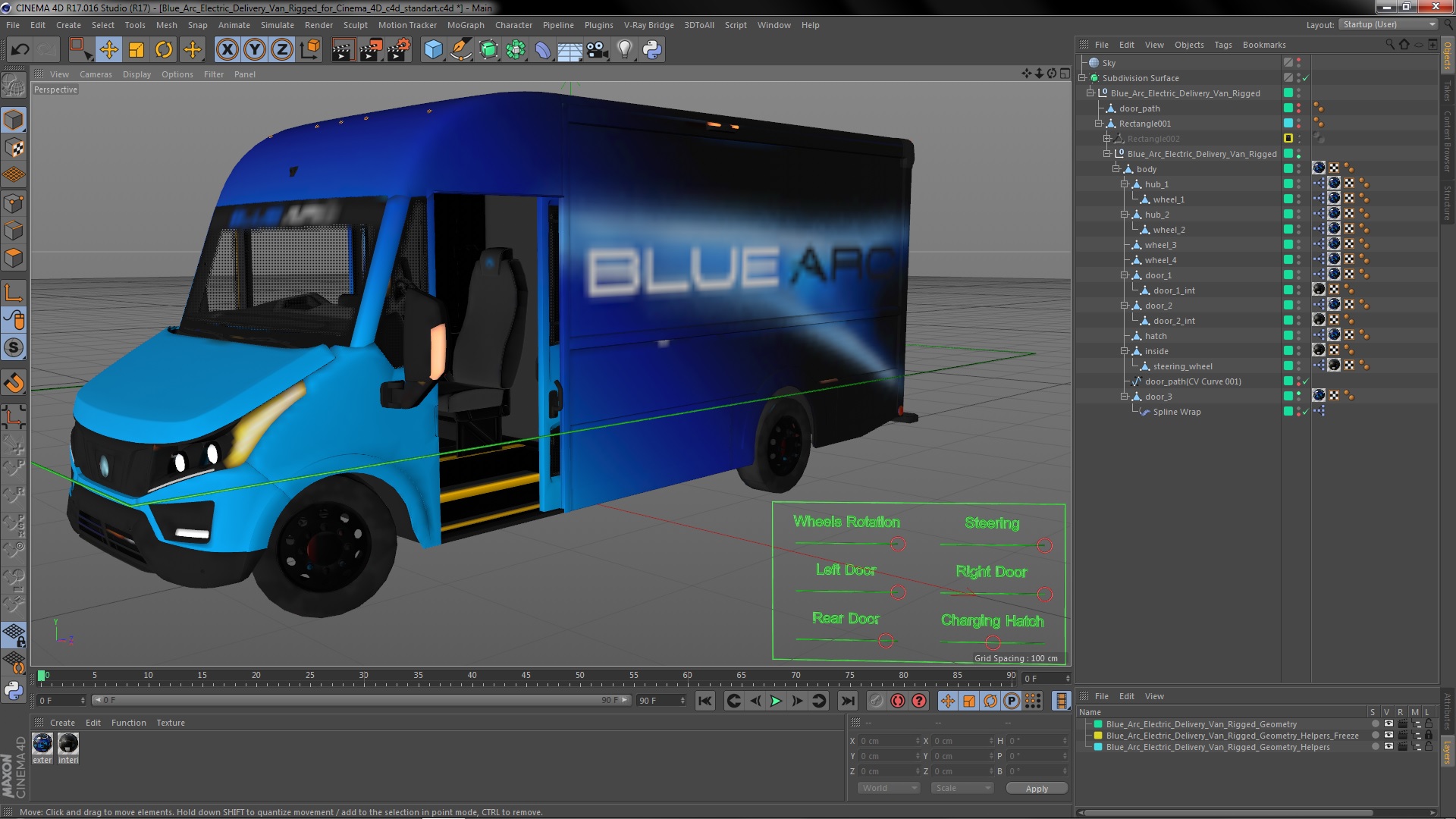Viewport: 1456px width, 819px height.
Task: Collapse the door_1 object node
Action: (x=1124, y=275)
